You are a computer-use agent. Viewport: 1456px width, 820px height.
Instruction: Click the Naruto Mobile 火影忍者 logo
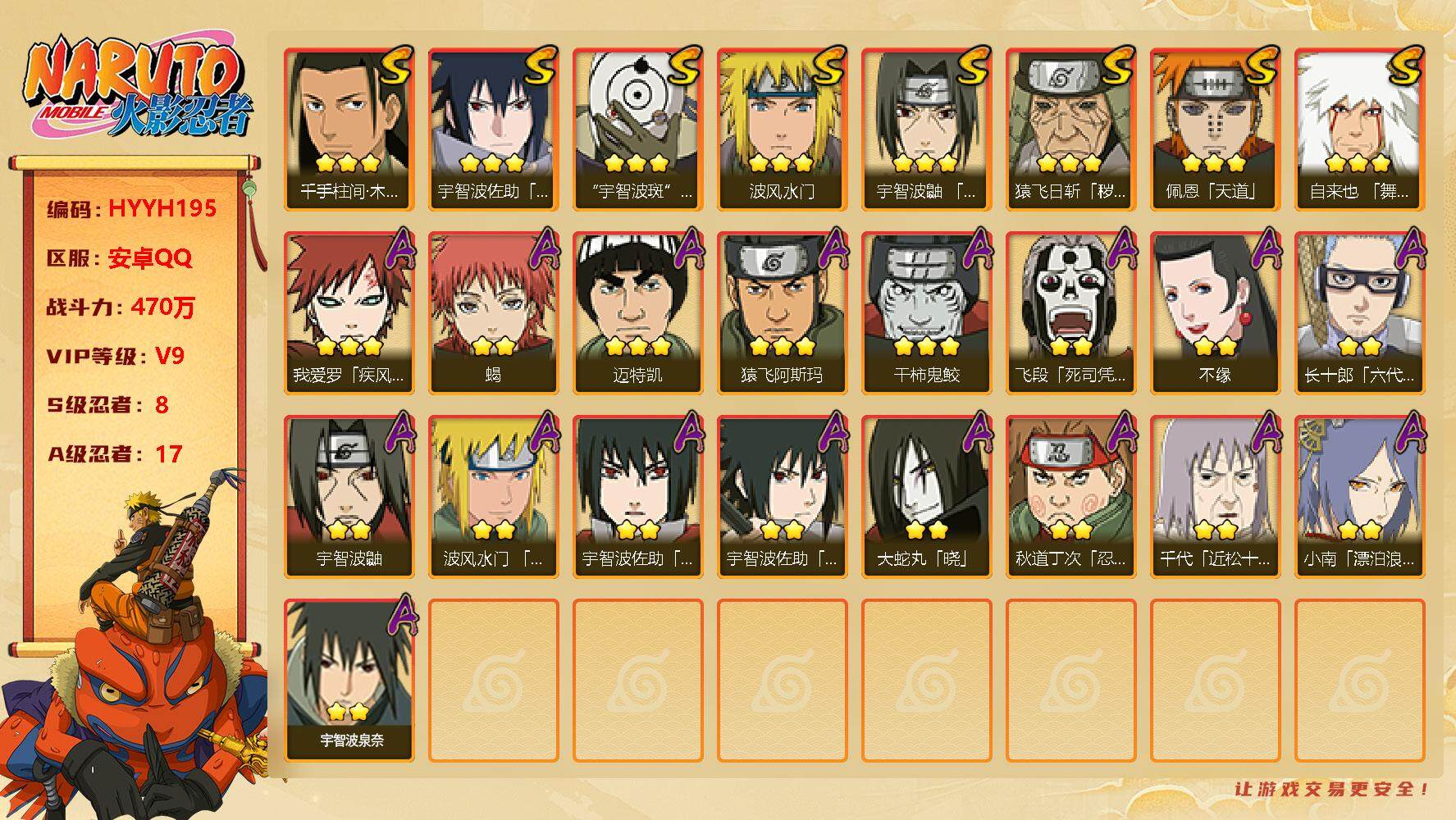click(x=137, y=88)
